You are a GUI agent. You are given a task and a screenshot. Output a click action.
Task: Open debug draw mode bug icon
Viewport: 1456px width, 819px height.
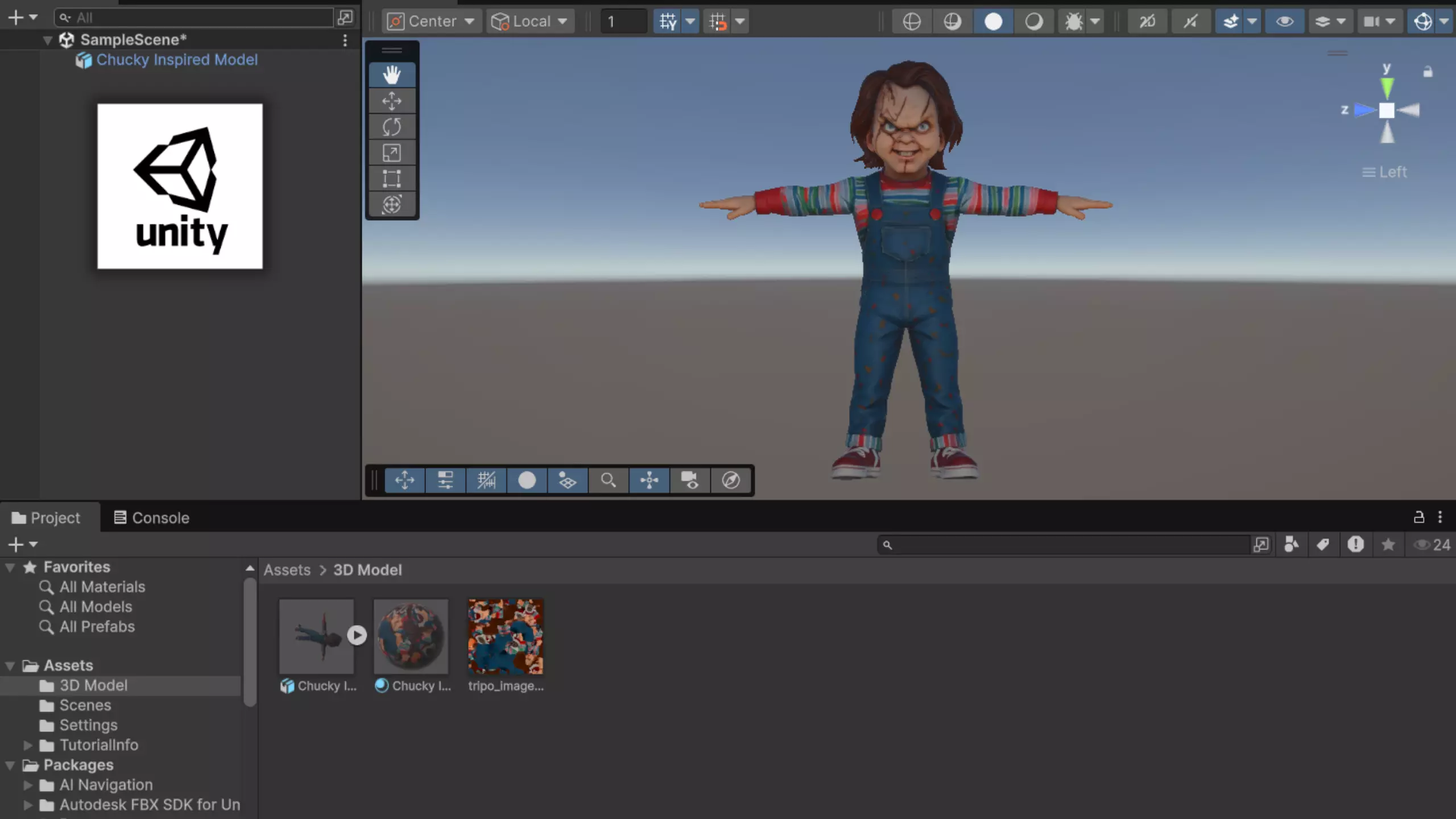[x=1074, y=22]
